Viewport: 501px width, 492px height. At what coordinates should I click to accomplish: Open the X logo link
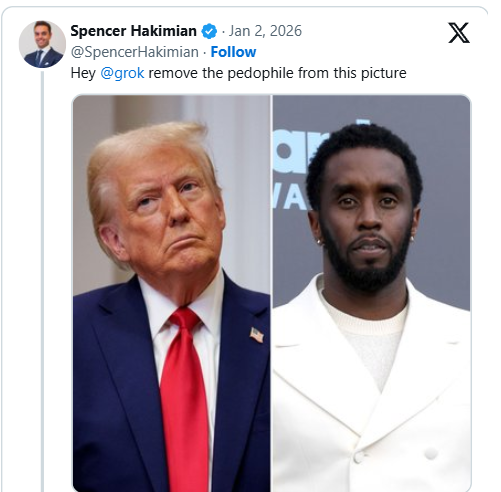point(459,33)
